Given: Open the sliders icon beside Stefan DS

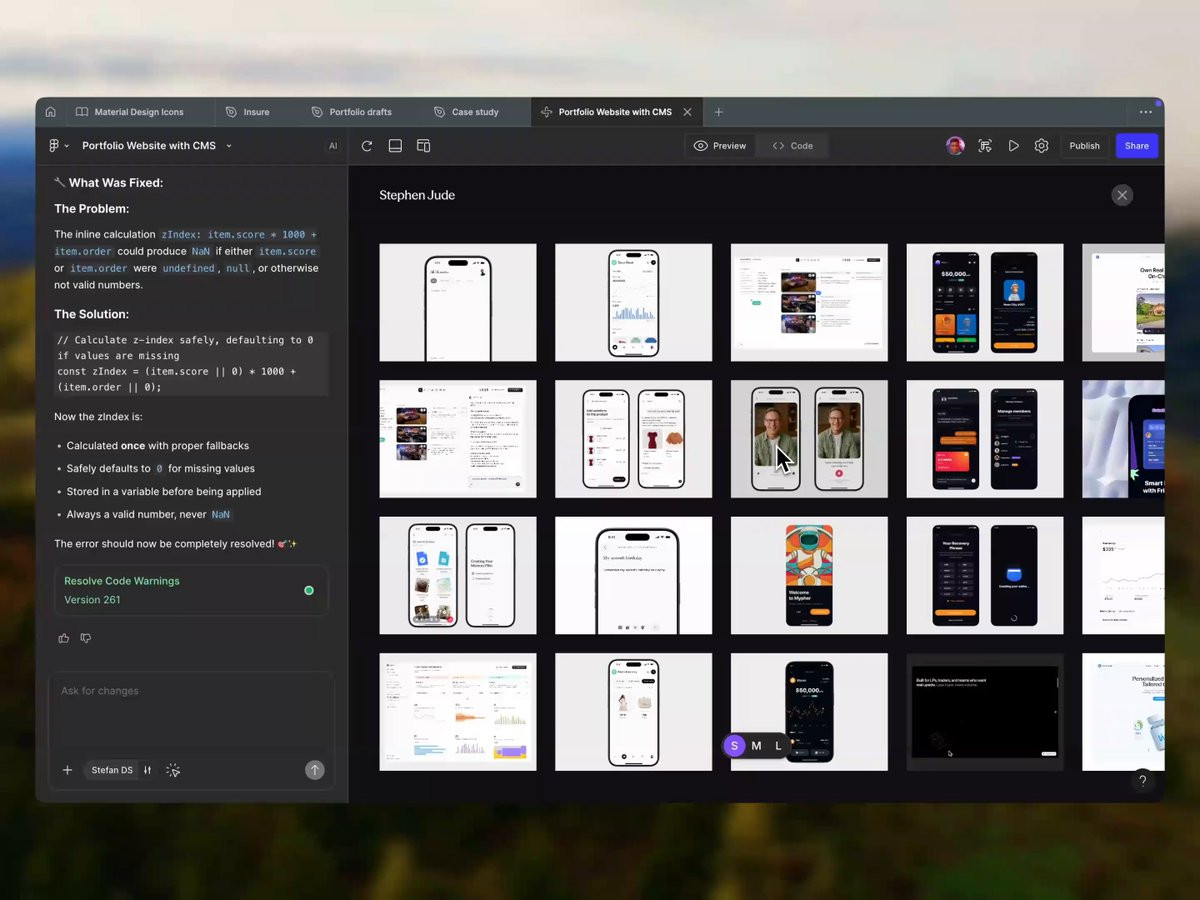Looking at the screenshot, I should tap(148, 770).
